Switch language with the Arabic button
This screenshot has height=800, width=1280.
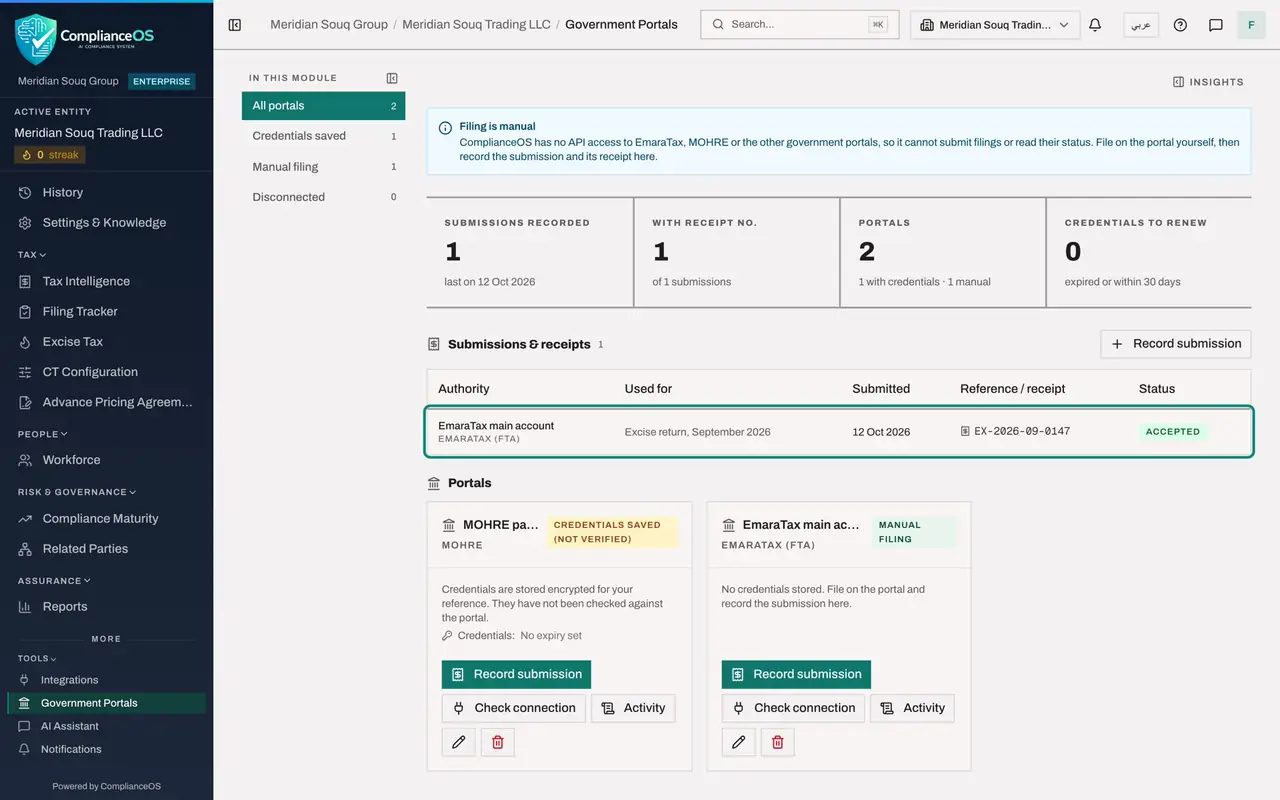point(1141,25)
